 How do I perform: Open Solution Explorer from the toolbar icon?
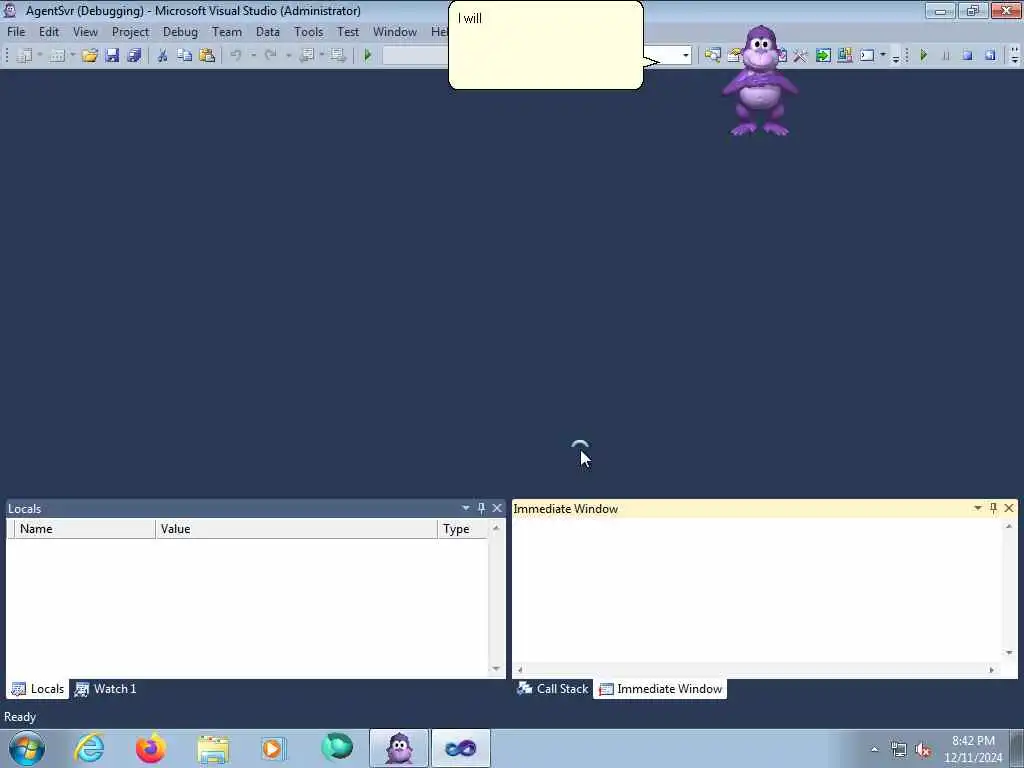pos(712,56)
